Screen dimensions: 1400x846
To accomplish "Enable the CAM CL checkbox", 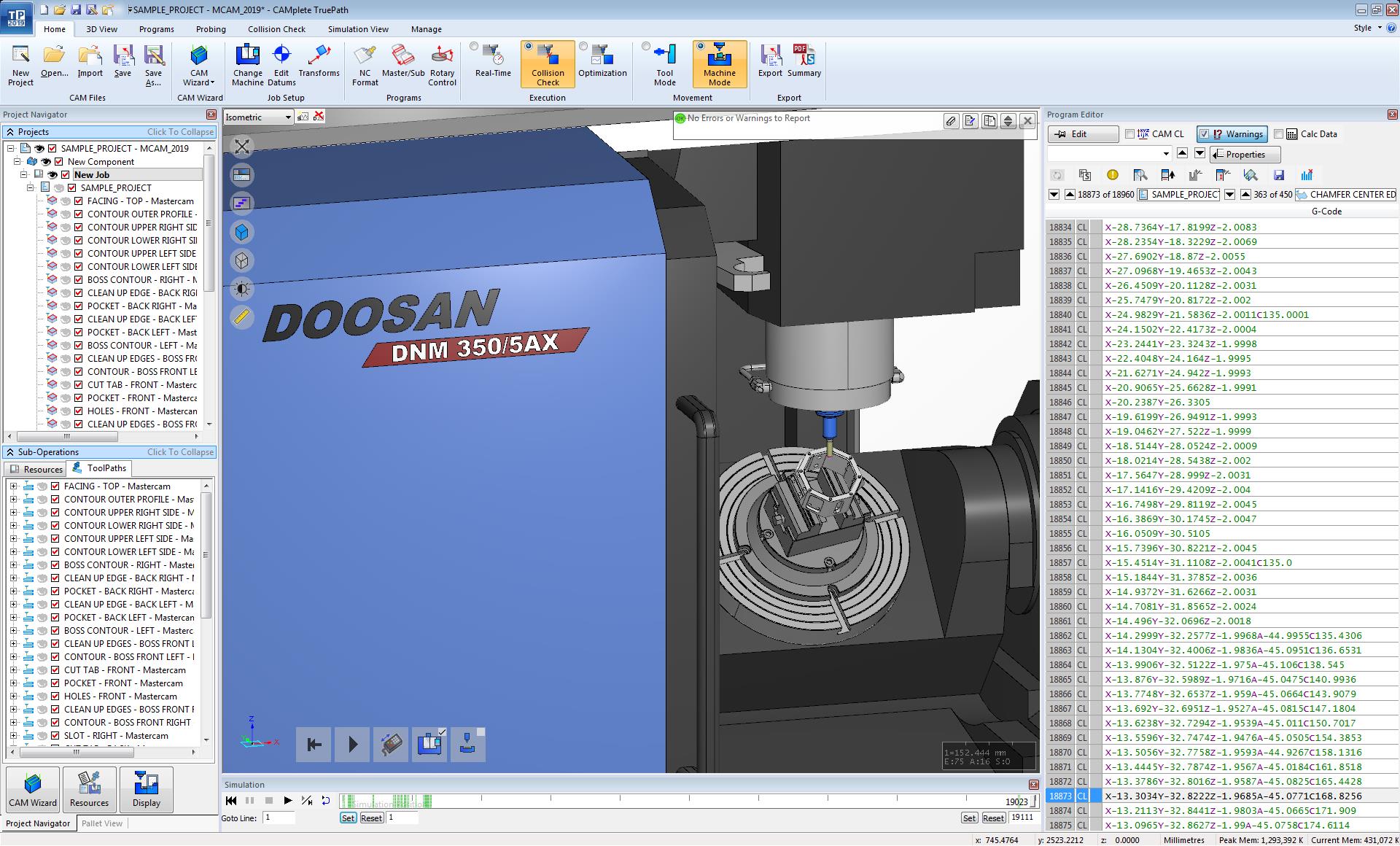I will [1130, 134].
